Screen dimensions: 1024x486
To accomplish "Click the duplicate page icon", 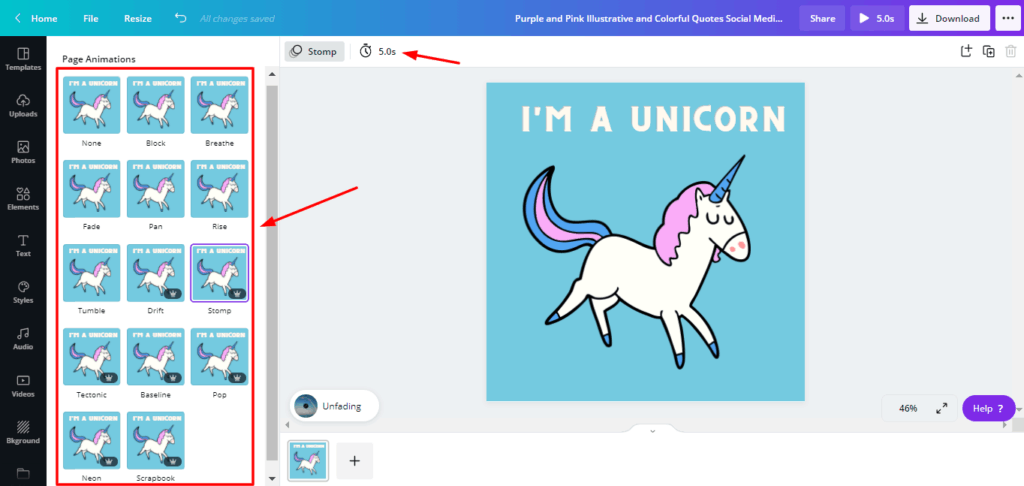I will (x=989, y=51).
